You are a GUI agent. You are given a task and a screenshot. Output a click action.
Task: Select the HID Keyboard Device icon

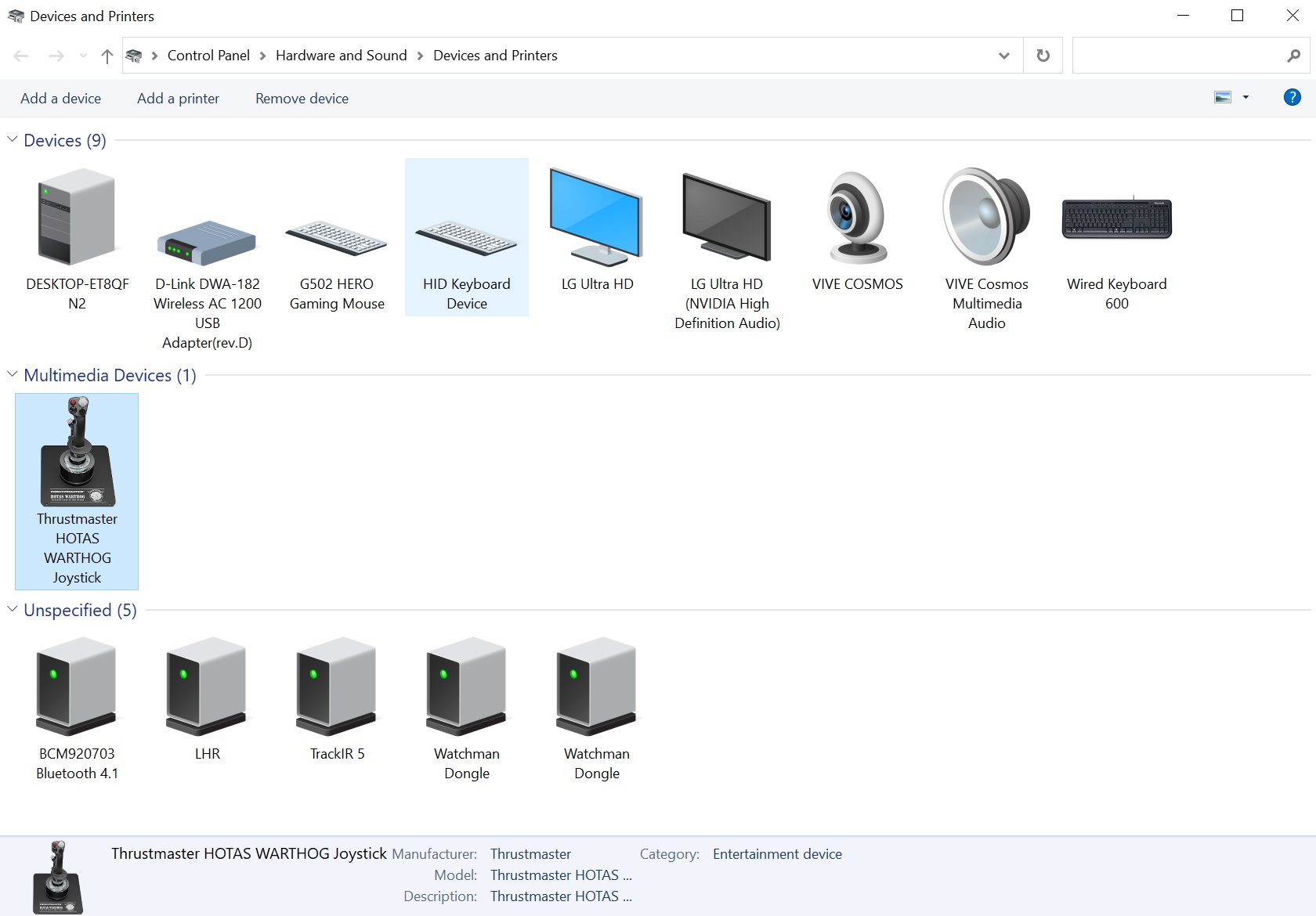coord(467,237)
